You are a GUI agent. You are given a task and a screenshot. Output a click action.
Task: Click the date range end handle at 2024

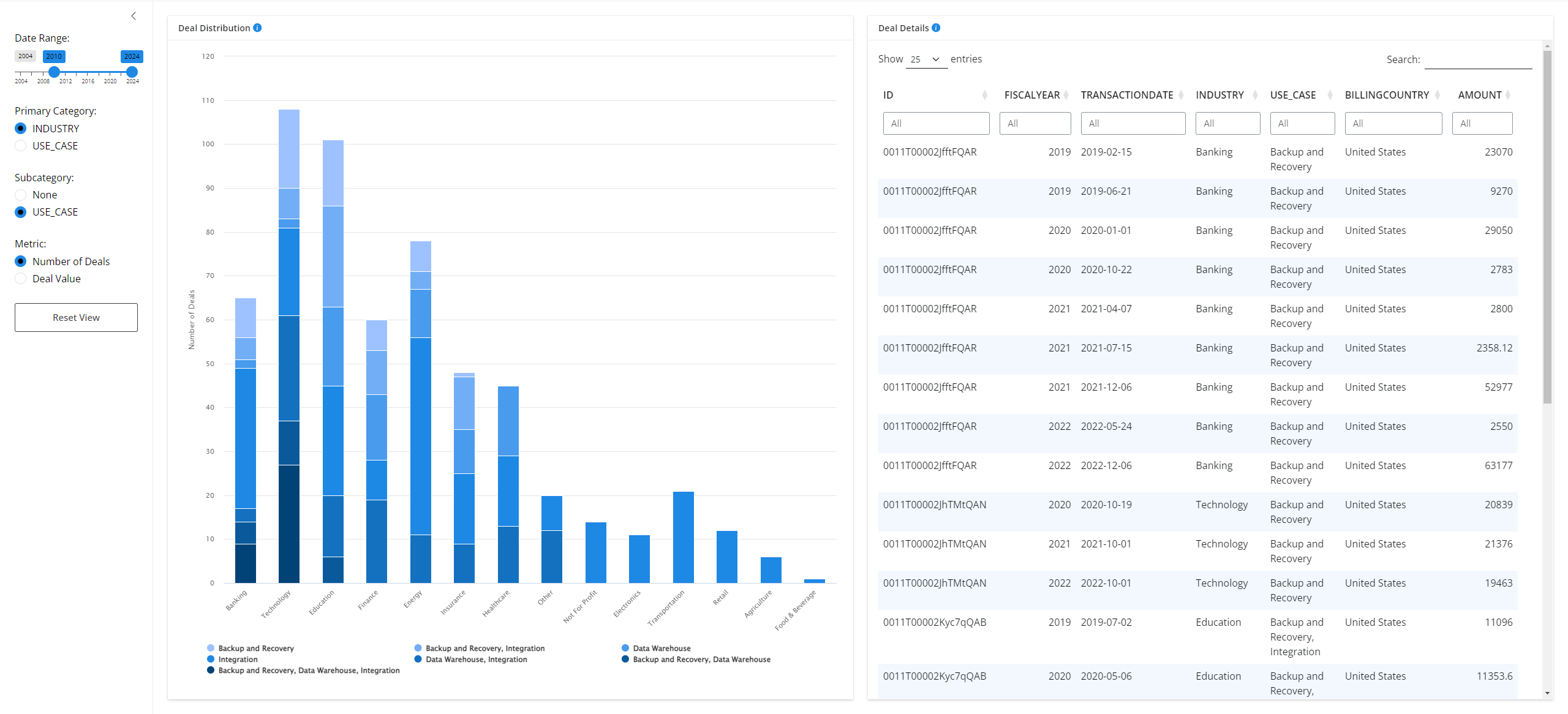[x=132, y=72]
